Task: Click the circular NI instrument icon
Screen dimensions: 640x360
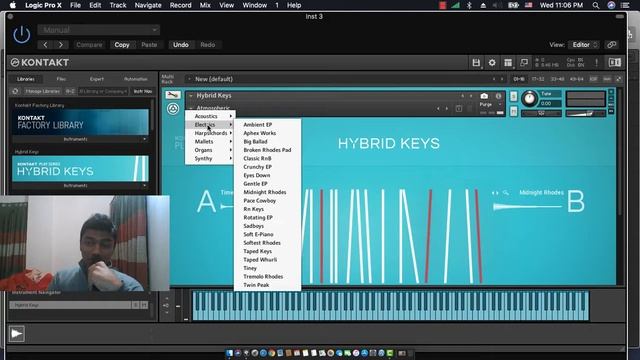Action: 173,109
